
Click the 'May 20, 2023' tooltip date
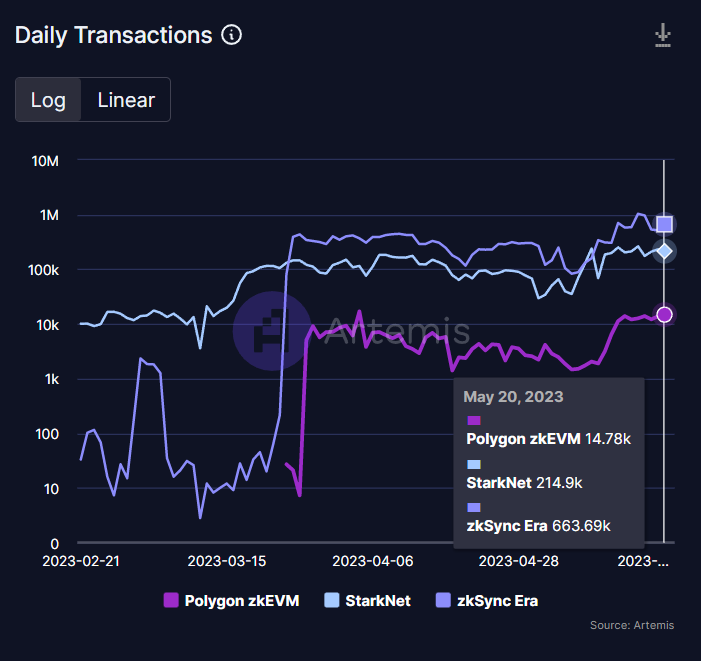[x=513, y=396]
